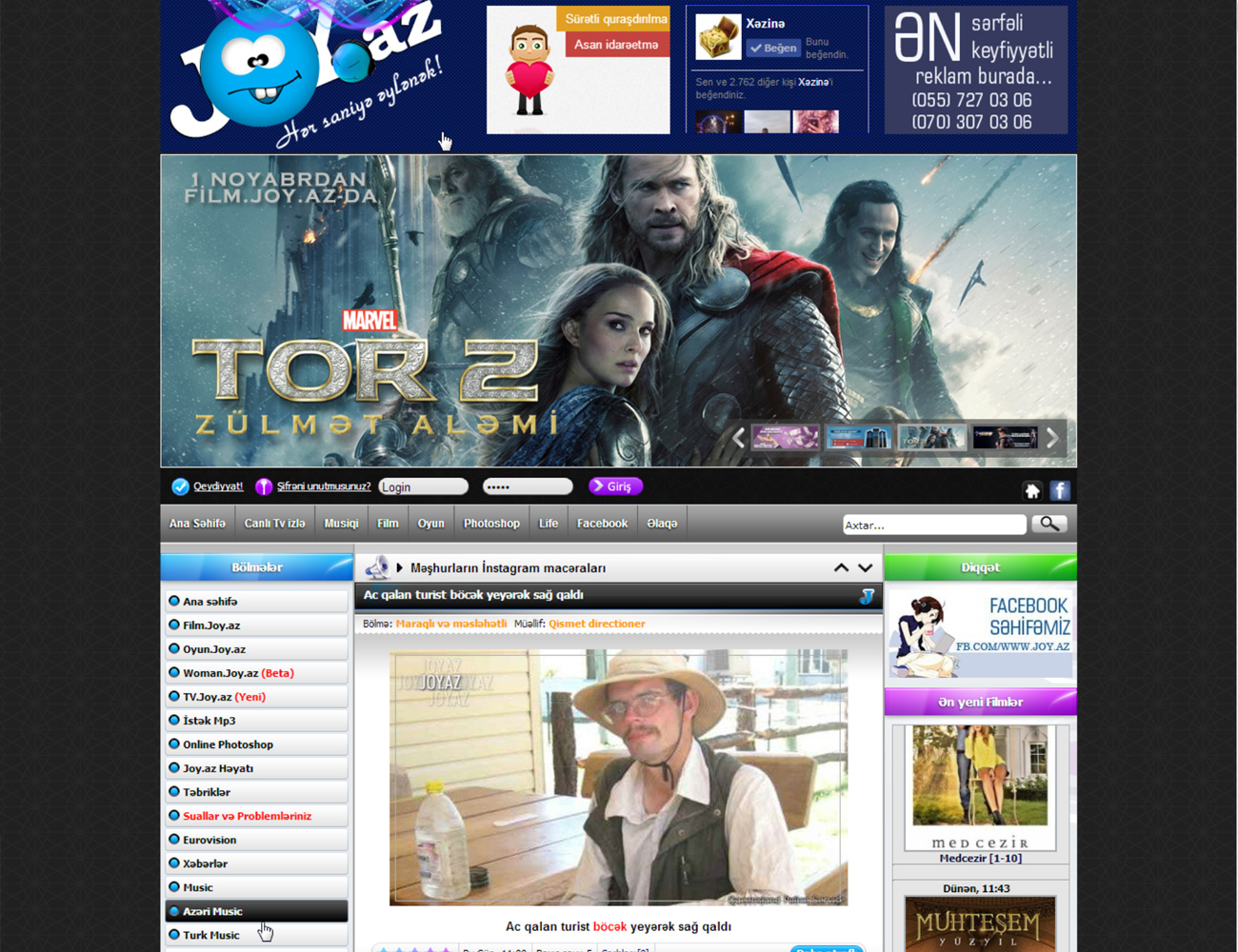Select the Tor 2 thumbnail in the banner strip
The height and width of the screenshot is (952, 1238).
point(931,438)
